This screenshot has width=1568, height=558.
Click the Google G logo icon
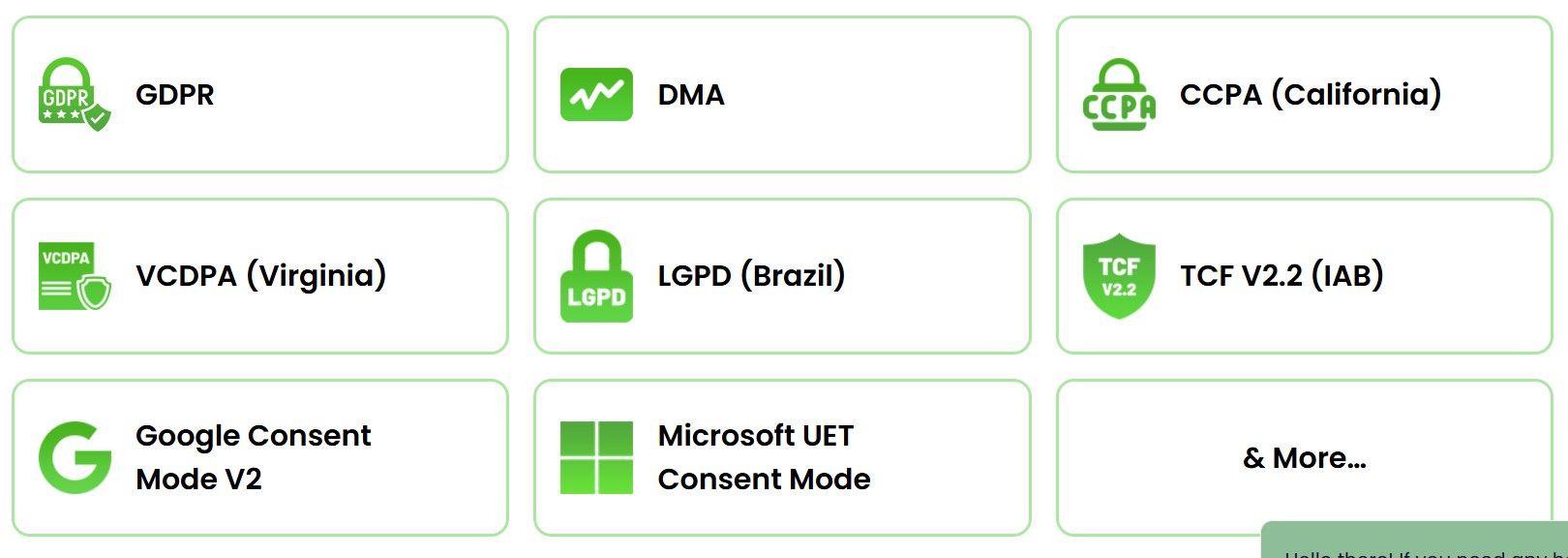(75, 457)
